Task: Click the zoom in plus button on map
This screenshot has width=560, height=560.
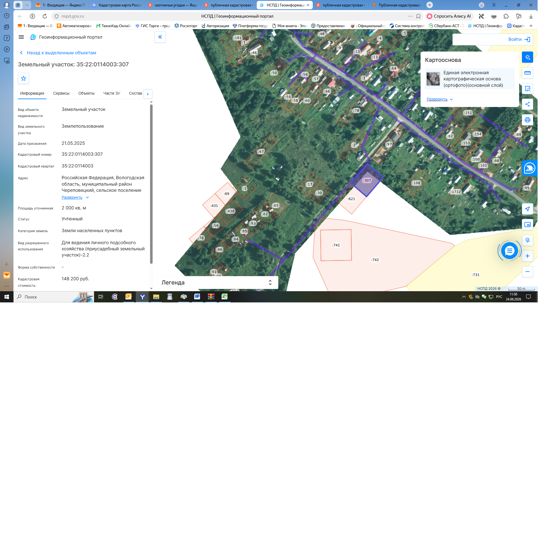Action: point(528,256)
